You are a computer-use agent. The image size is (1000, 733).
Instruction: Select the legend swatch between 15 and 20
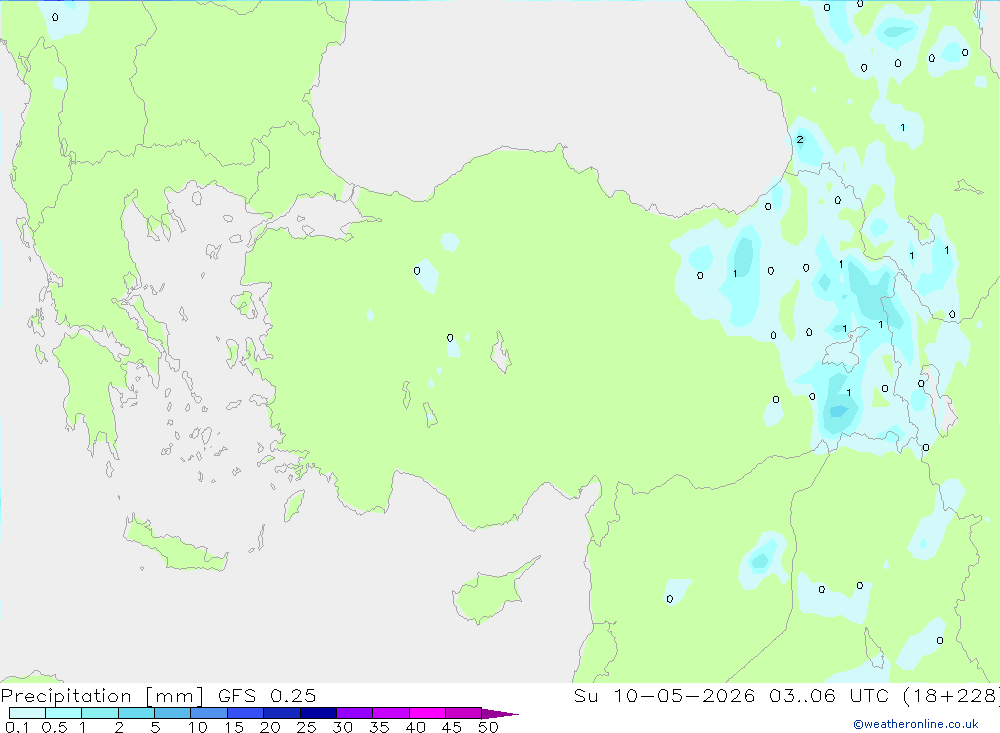pos(246,713)
